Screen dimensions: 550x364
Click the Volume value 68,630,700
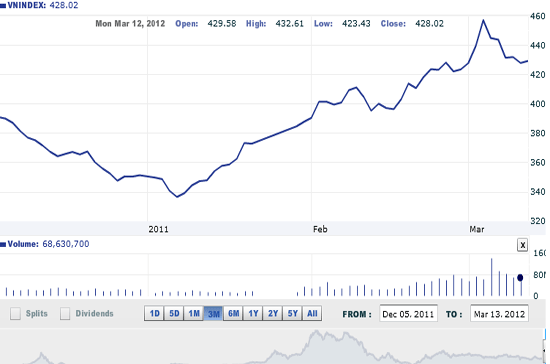(x=66, y=244)
